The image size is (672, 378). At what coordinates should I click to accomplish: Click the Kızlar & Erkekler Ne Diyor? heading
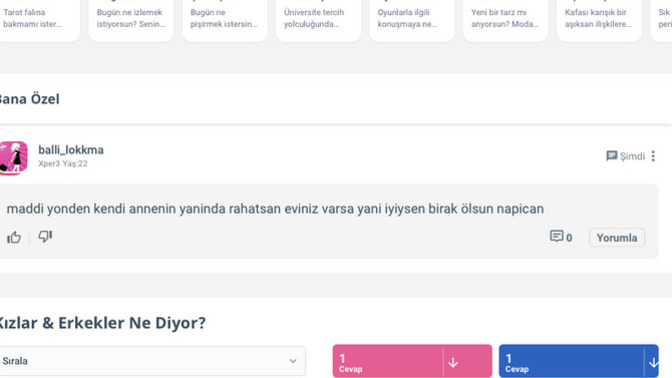point(102,323)
